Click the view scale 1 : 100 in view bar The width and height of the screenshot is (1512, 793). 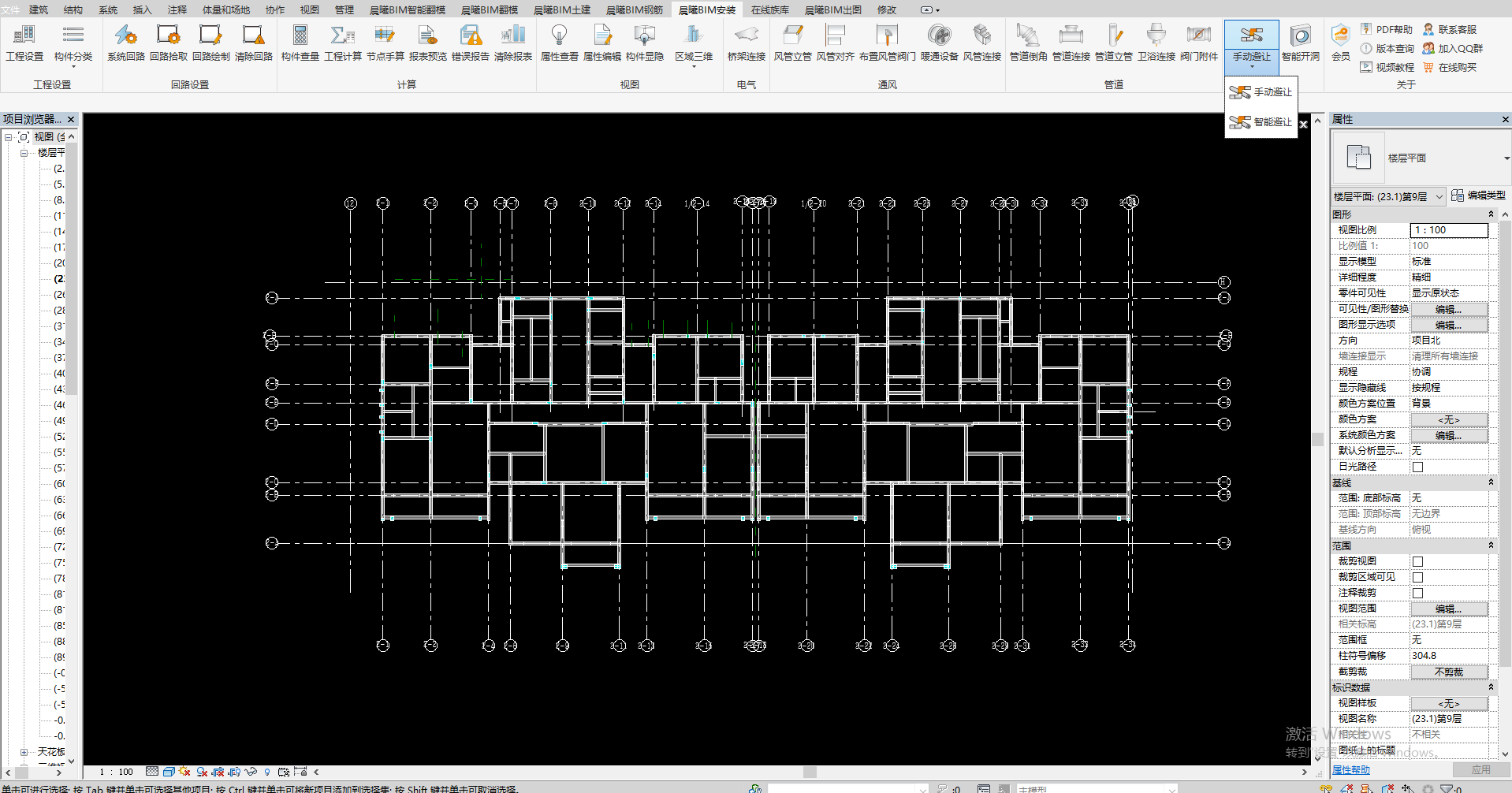pos(117,772)
